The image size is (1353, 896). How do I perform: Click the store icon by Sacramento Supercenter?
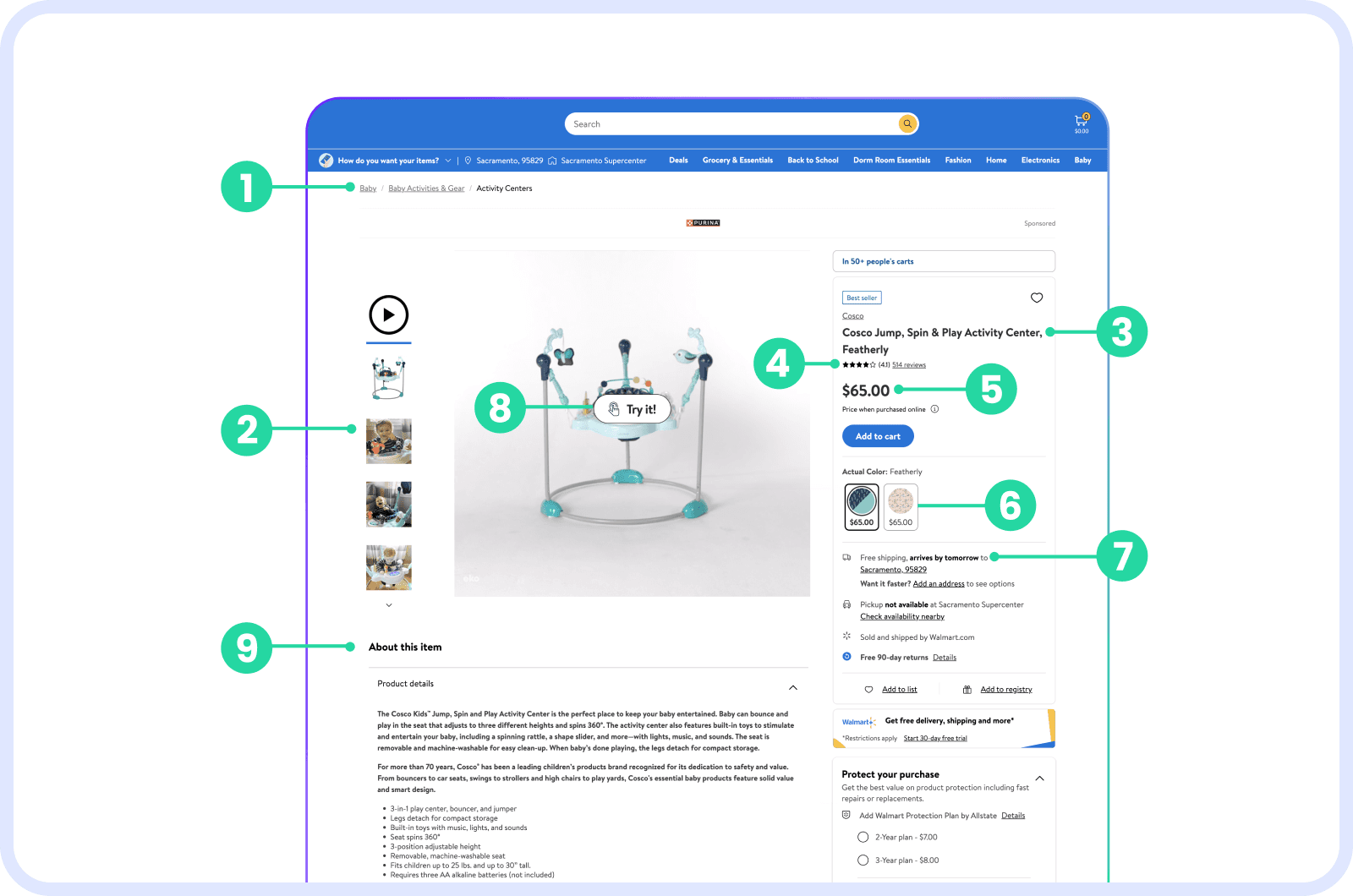(552, 161)
